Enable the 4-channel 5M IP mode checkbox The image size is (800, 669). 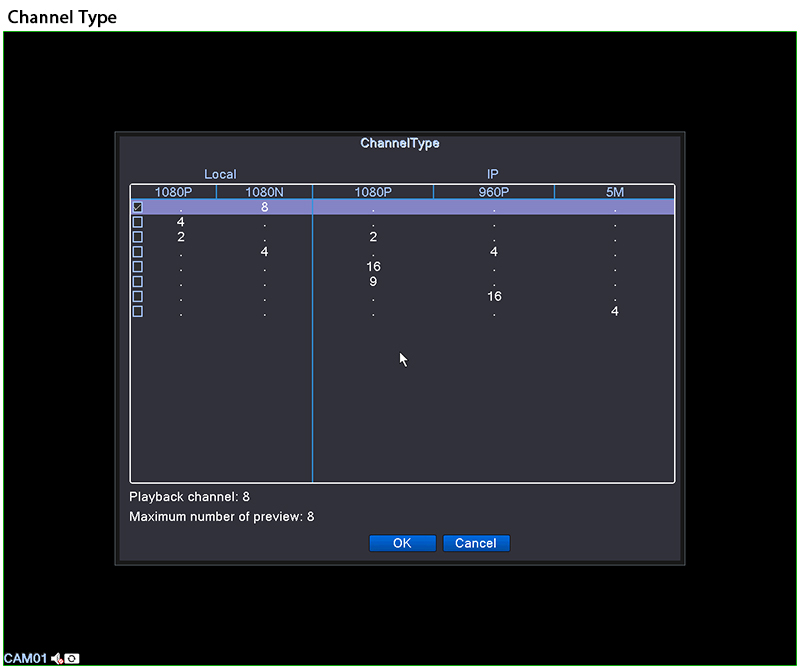point(138,312)
